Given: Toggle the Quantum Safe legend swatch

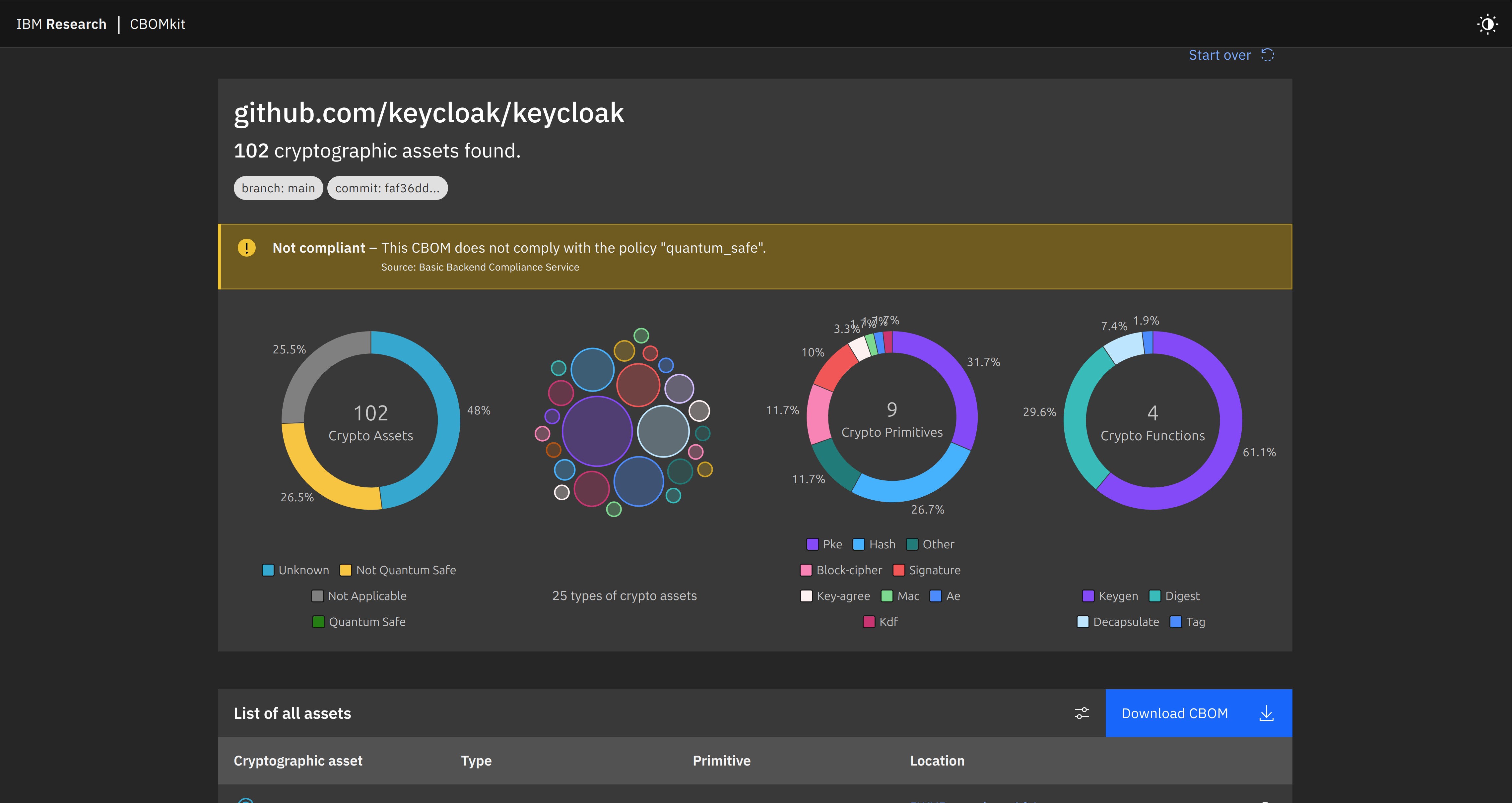Looking at the screenshot, I should [x=318, y=622].
